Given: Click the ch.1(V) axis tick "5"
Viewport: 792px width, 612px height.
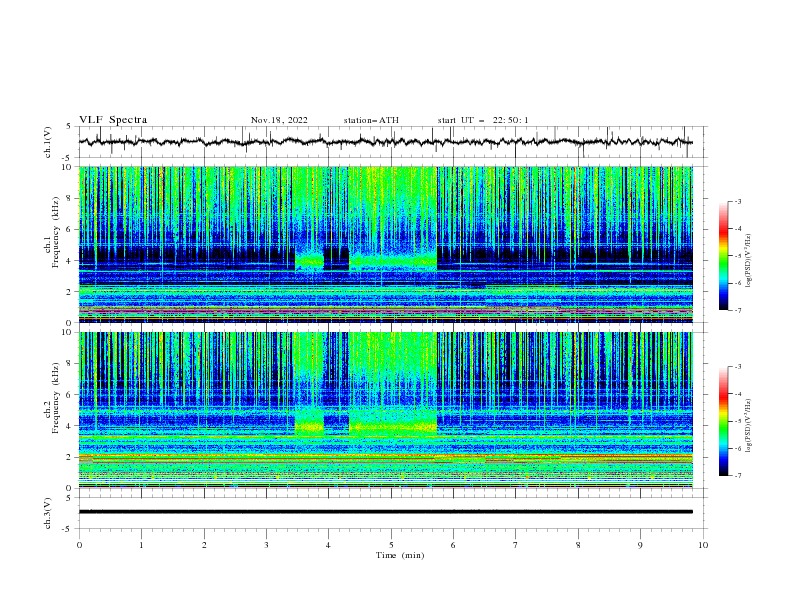Looking at the screenshot, I should [x=69, y=127].
